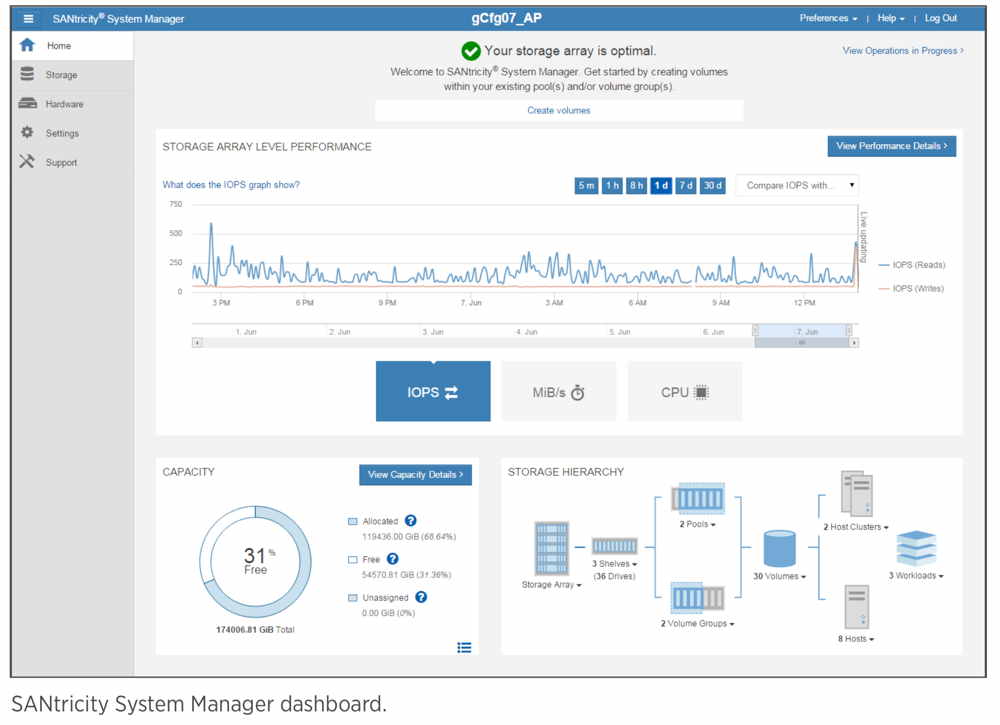Expand the 2 Pools dropdown
The image size is (1000, 725).
697,524
